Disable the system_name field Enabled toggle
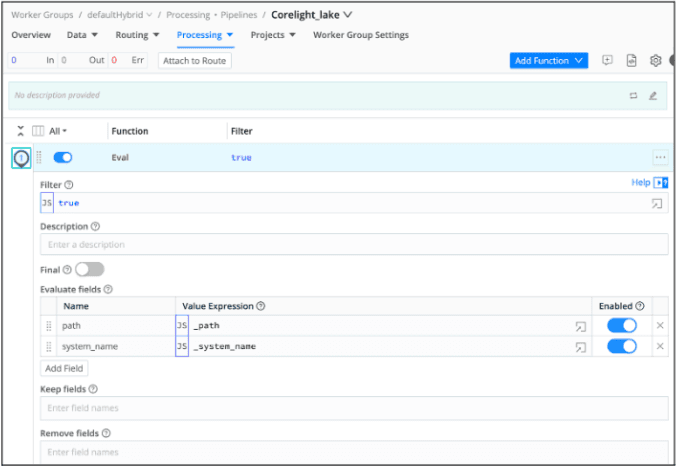The width and height of the screenshot is (676, 467). pos(622,346)
